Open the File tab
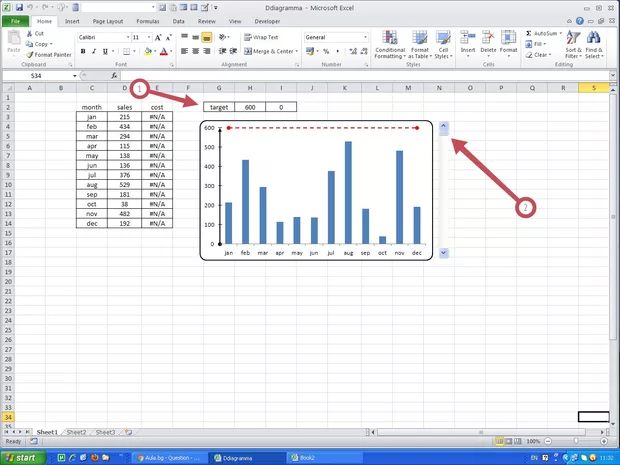The image size is (620, 465). 15,21
